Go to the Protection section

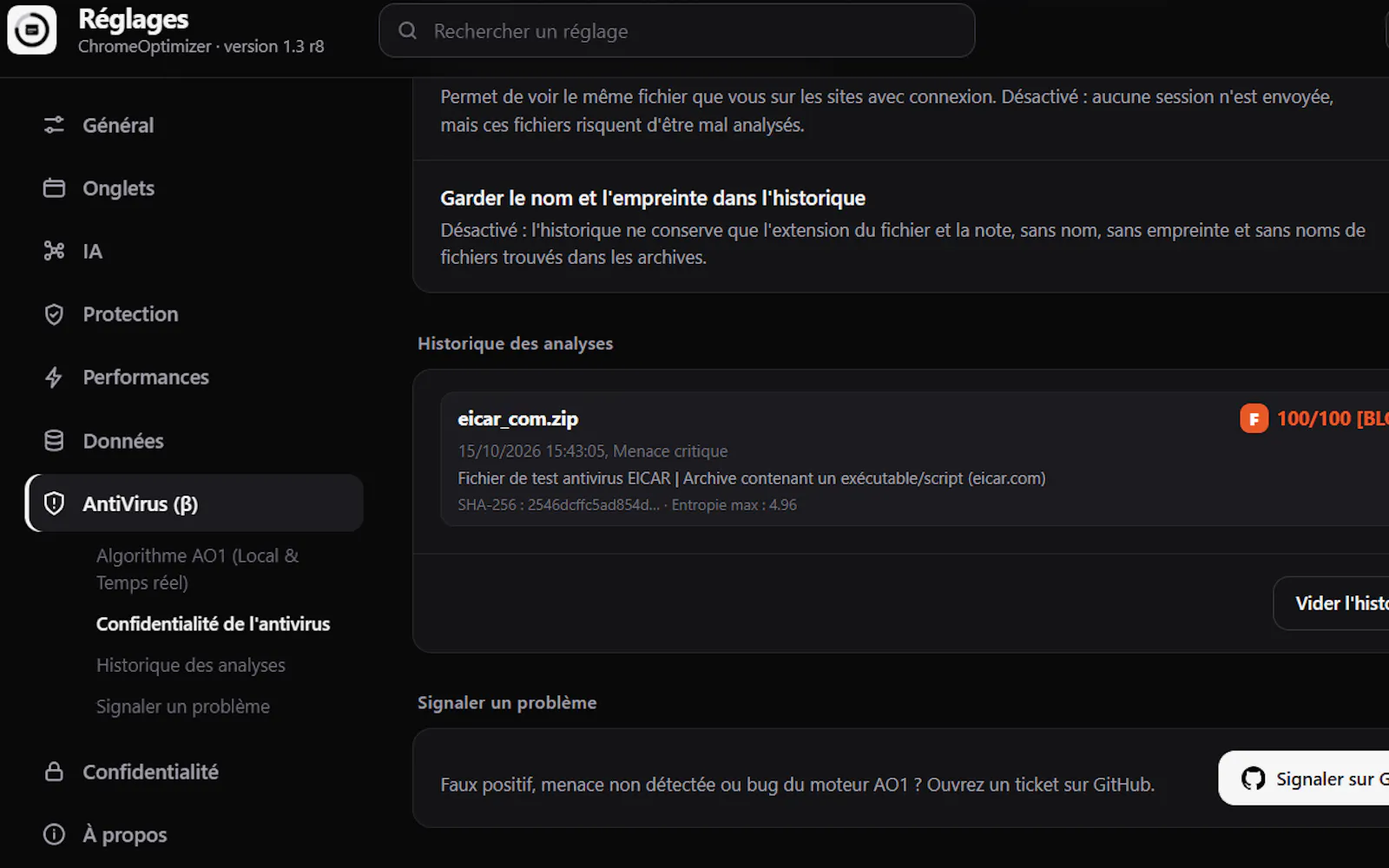[194, 314]
